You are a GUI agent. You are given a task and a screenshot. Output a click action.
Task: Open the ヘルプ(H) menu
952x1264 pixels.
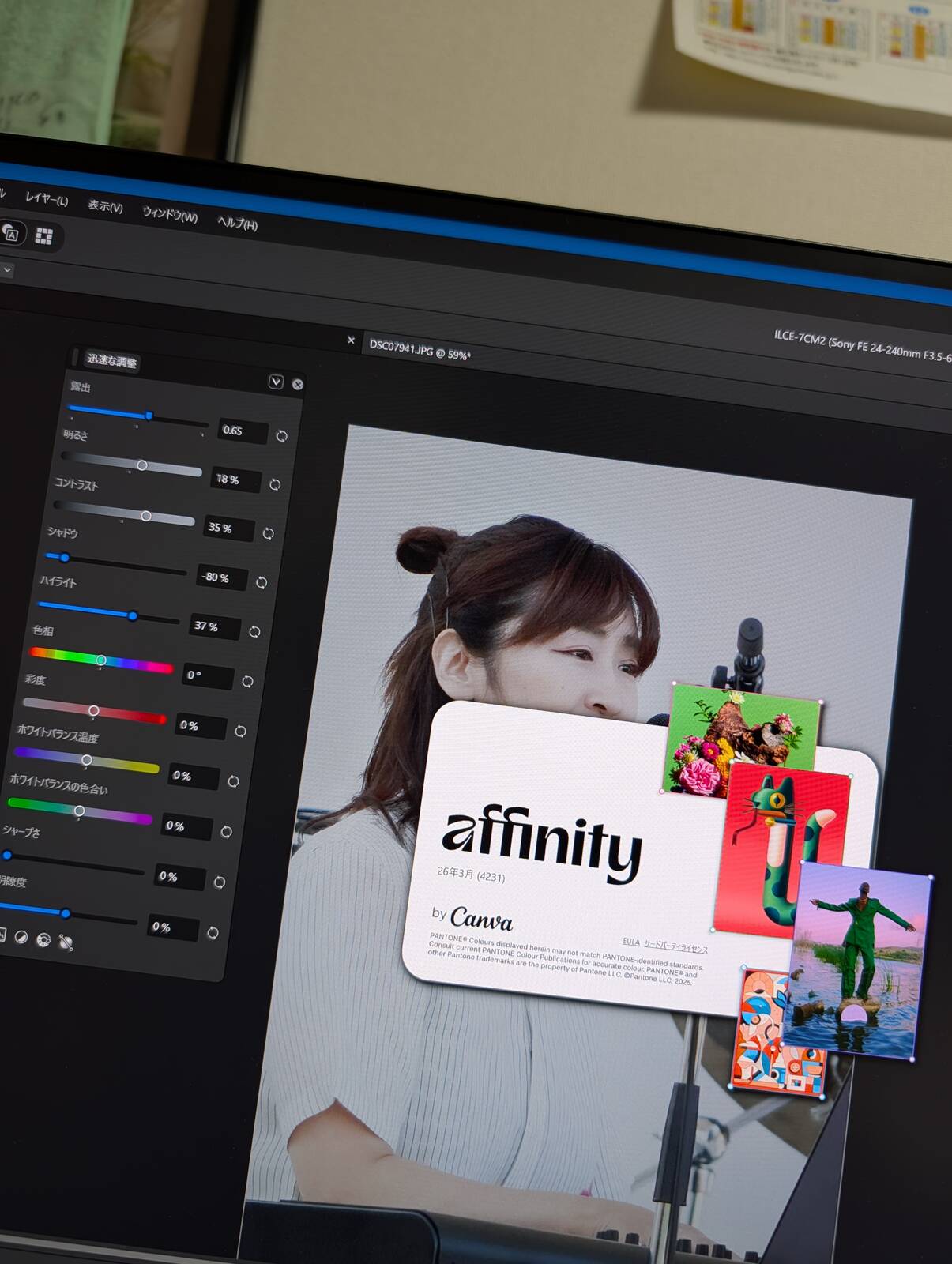[x=237, y=224]
